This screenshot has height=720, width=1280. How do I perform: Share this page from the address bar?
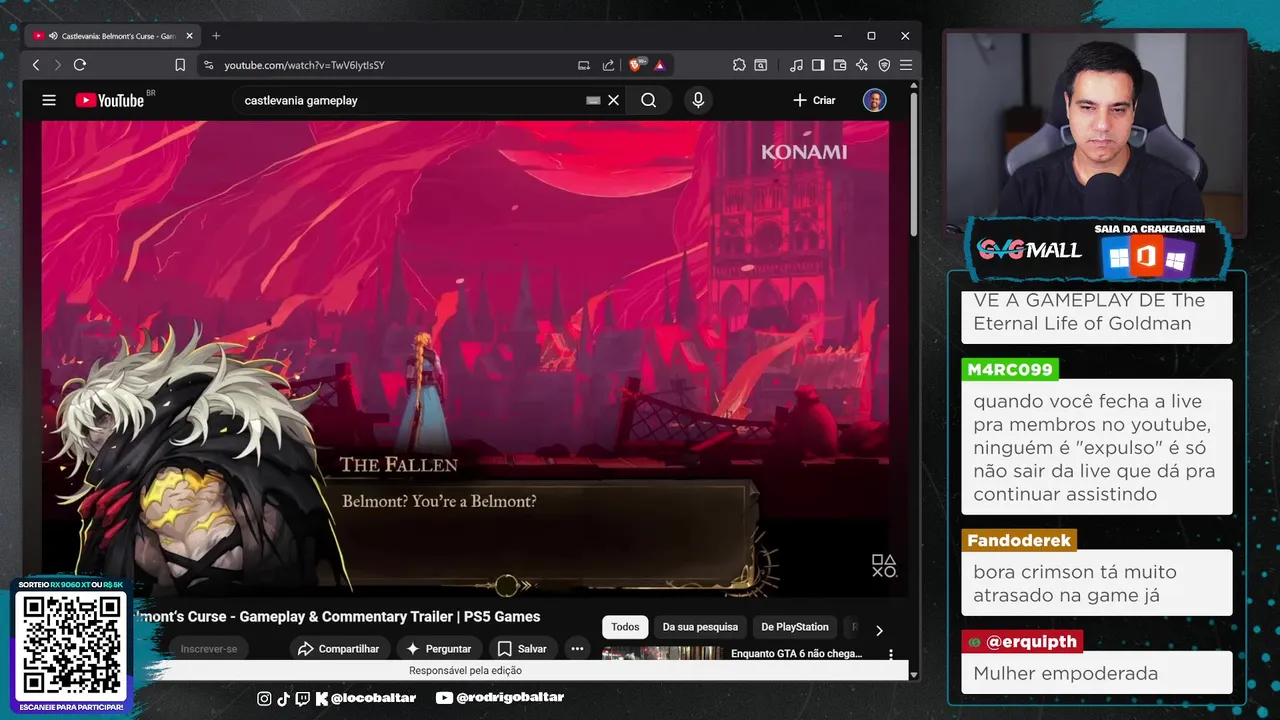tap(608, 65)
